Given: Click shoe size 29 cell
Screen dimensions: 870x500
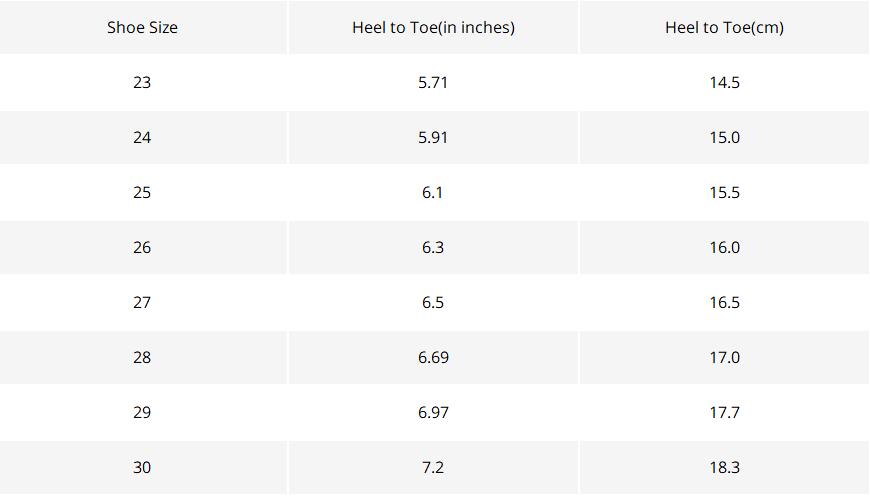Looking at the screenshot, I should (x=142, y=412).
